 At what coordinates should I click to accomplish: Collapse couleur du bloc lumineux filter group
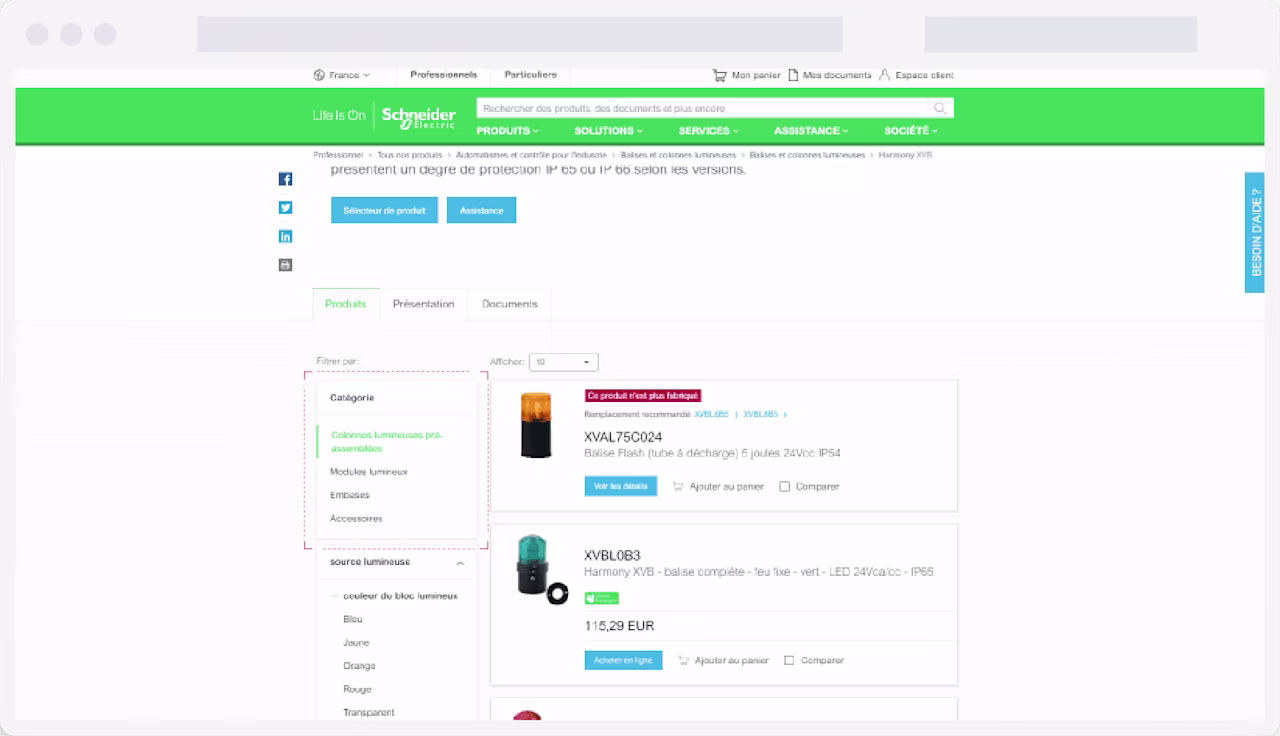(x=335, y=596)
